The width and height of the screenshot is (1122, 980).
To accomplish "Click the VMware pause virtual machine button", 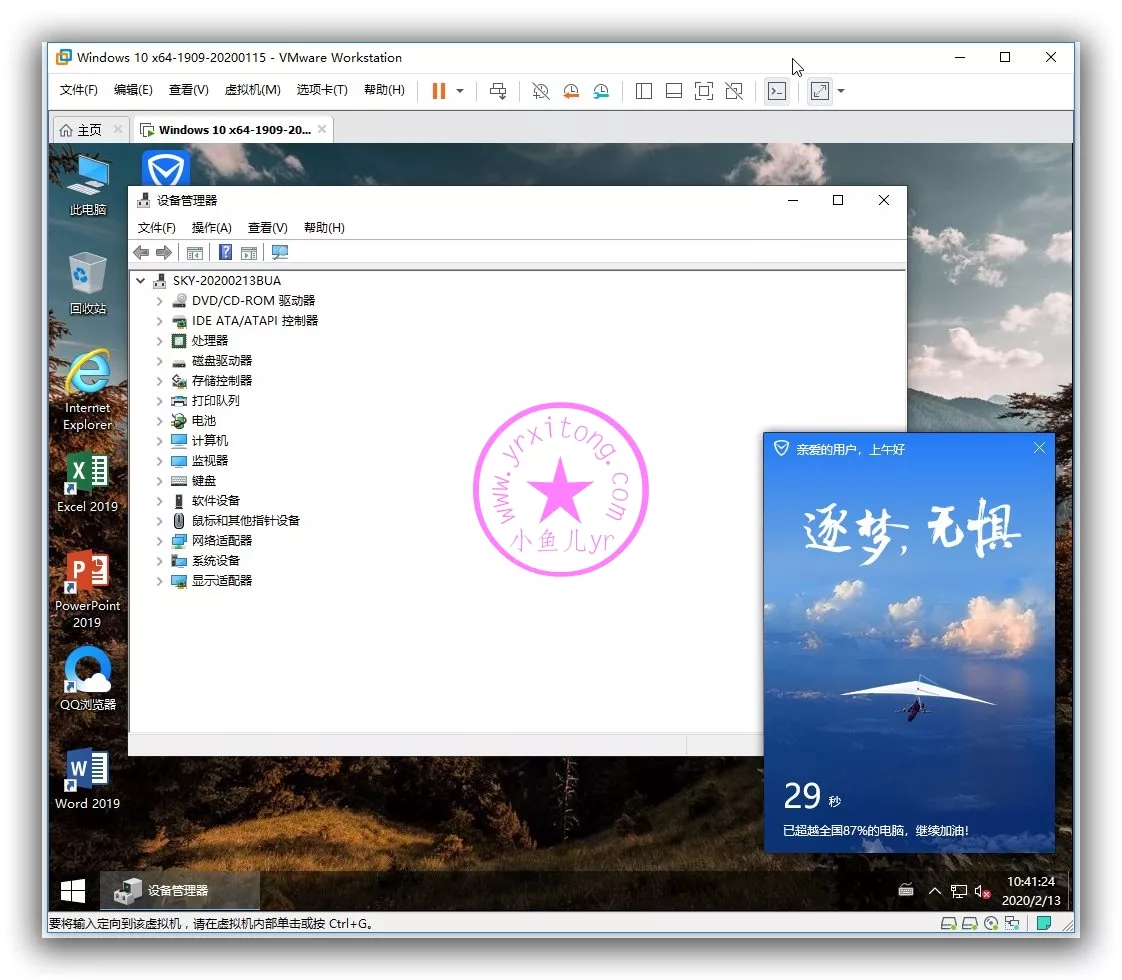I will pos(438,91).
